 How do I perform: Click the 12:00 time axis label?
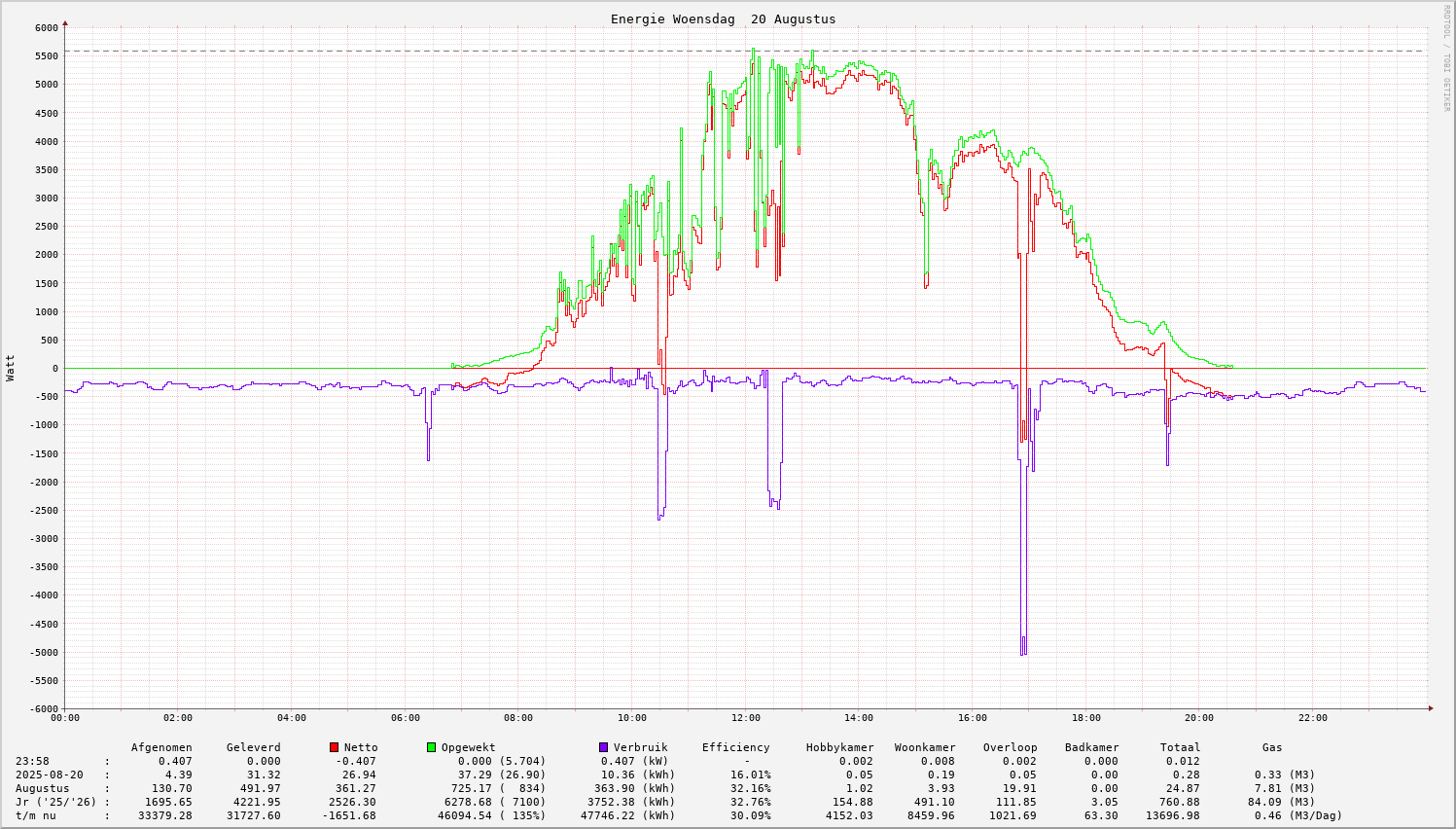tap(745, 718)
